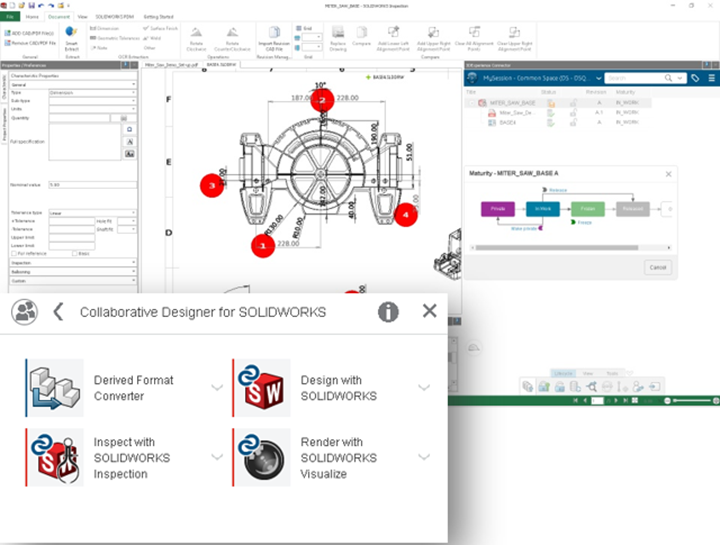Click the Rotate Clockwise ribbon icon
The image size is (720, 545).
pyautogui.click(x=198, y=38)
